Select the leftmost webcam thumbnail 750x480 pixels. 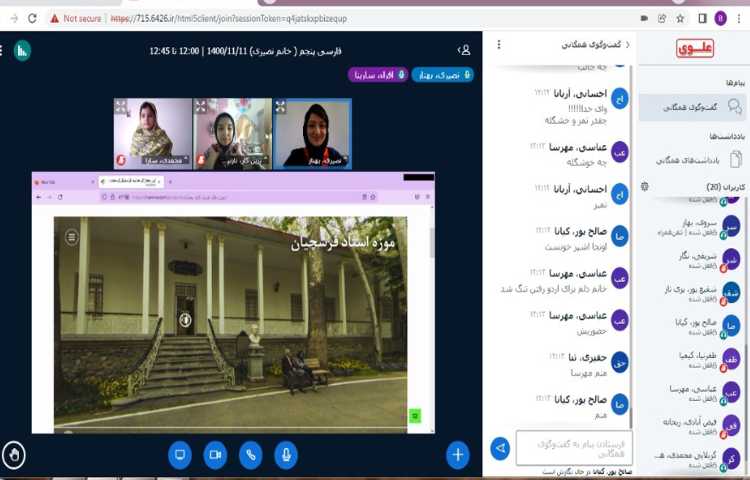153,134
